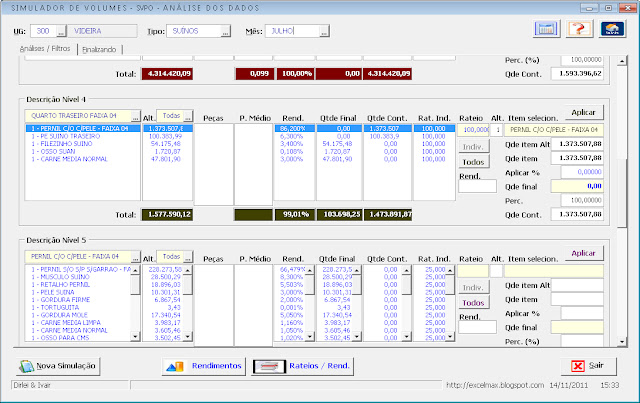Screen dimensions: 640x403
Task: Click Nível 4 total 1.577.590,12
Action: [x=167, y=215]
